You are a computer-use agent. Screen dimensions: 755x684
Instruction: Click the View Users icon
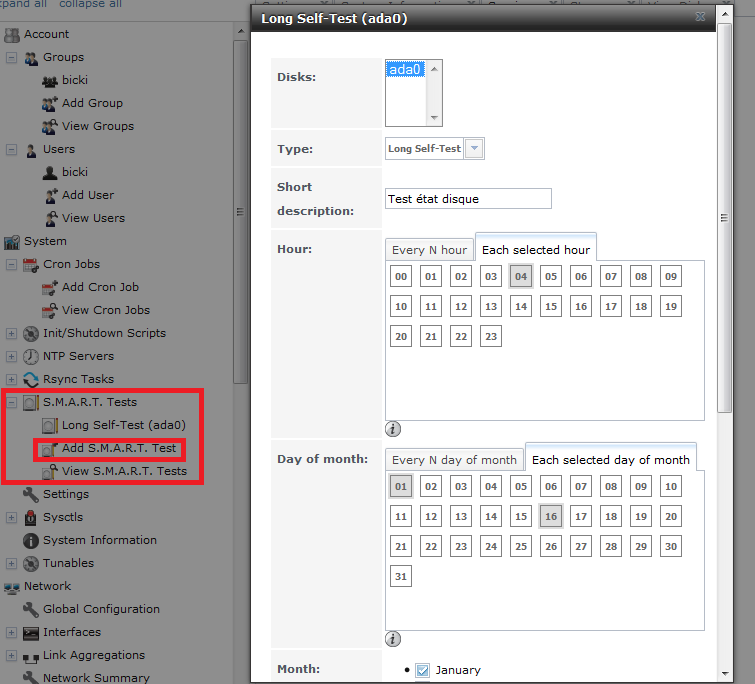pyautogui.click(x=50, y=218)
